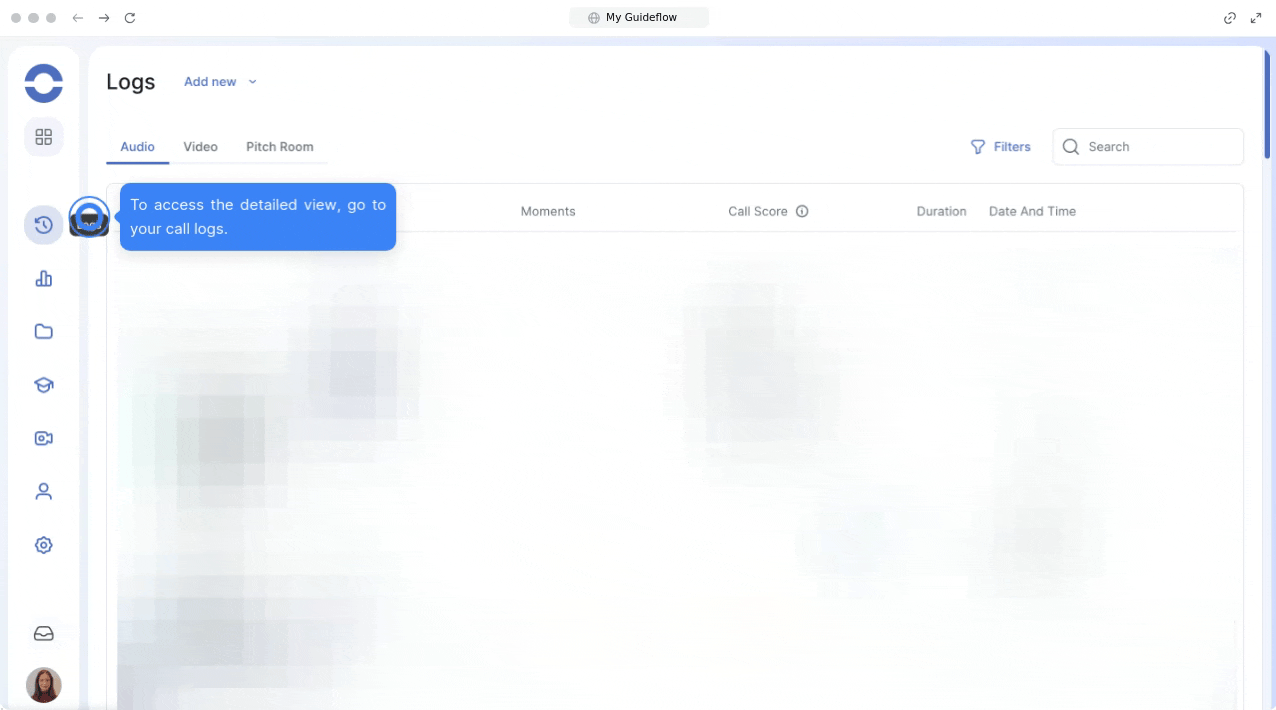The image size is (1276, 710).
Task: Click the app logo at top left
Action: 44,83
